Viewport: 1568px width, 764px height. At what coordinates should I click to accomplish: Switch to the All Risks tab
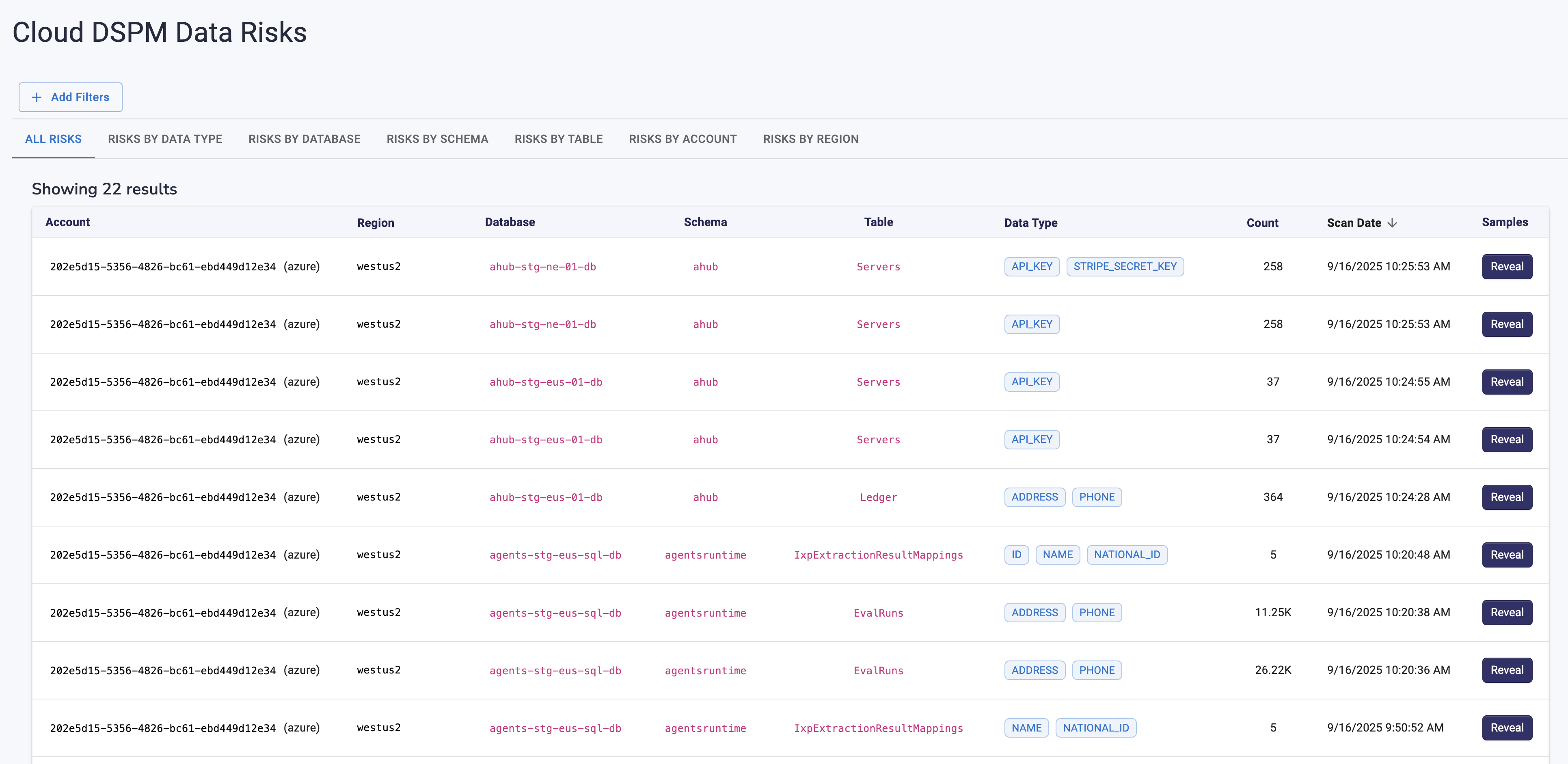(x=54, y=139)
